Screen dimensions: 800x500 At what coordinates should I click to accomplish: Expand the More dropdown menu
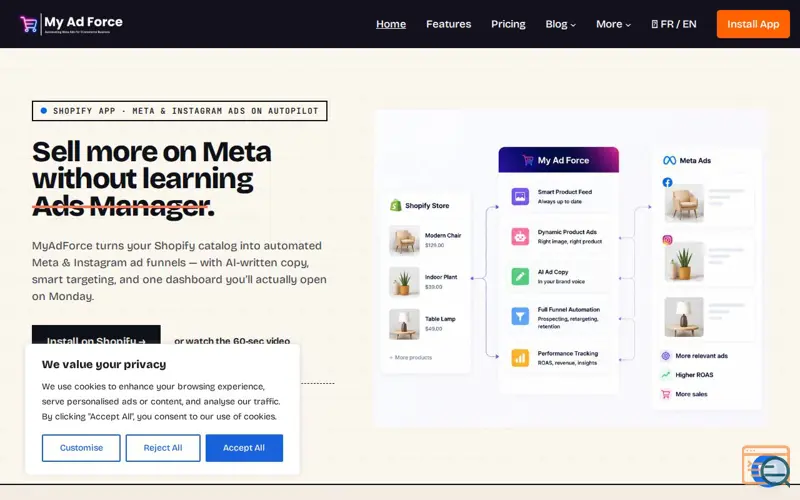coord(613,24)
